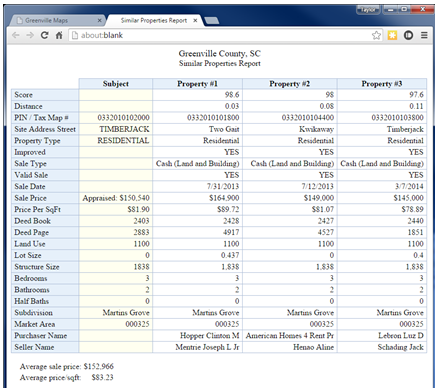Select the Similar Properties Report tab
The height and width of the screenshot is (390, 439).
(x=154, y=20)
